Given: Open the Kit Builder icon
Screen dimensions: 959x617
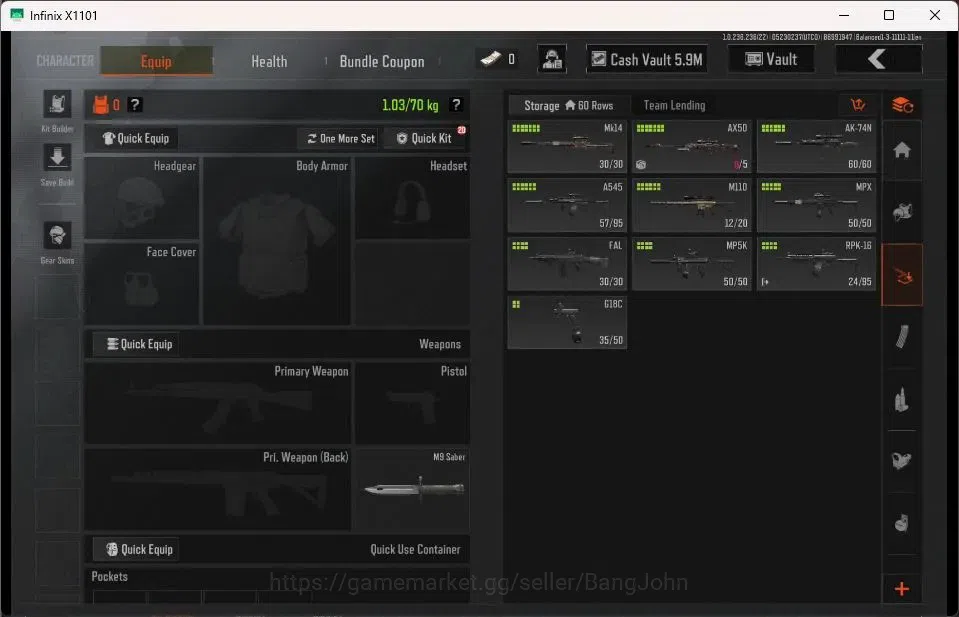Looking at the screenshot, I should tap(57, 104).
